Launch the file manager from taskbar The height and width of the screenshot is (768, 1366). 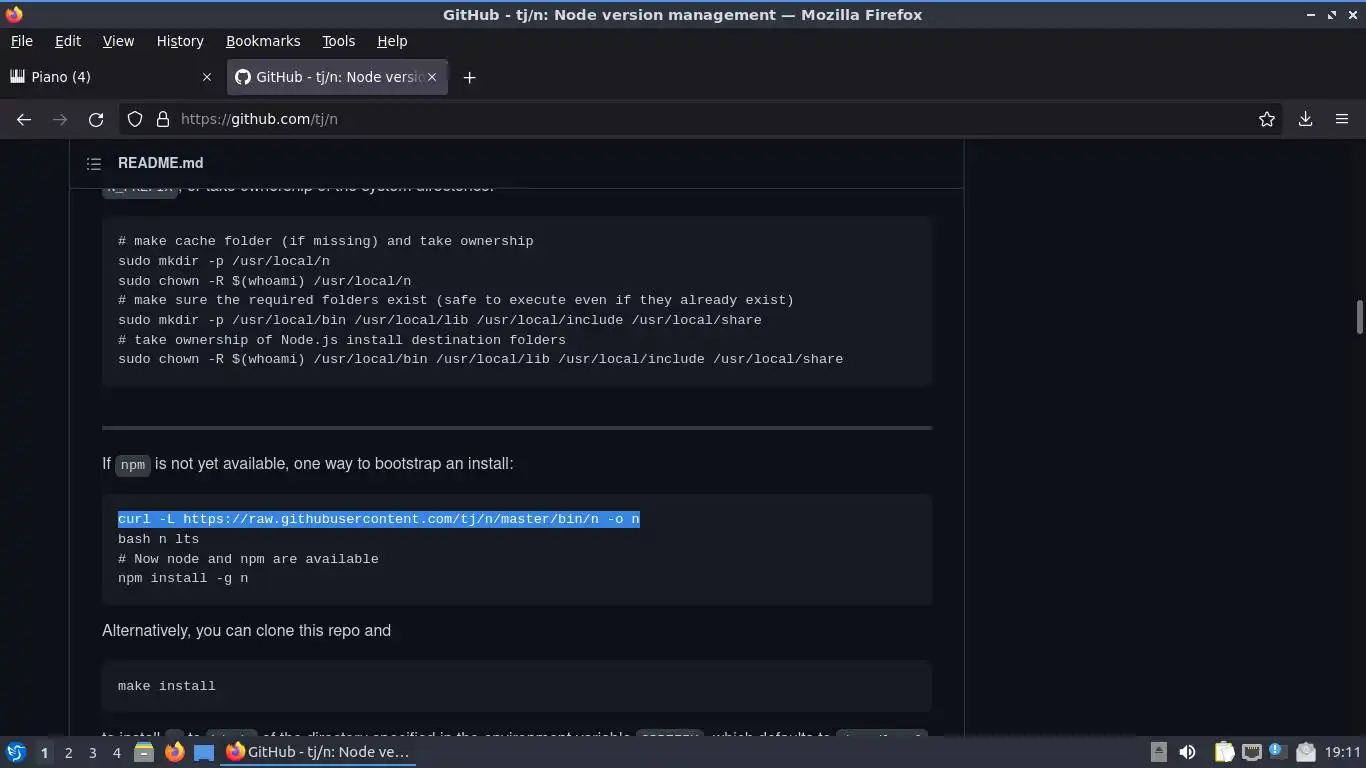pos(144,752)
